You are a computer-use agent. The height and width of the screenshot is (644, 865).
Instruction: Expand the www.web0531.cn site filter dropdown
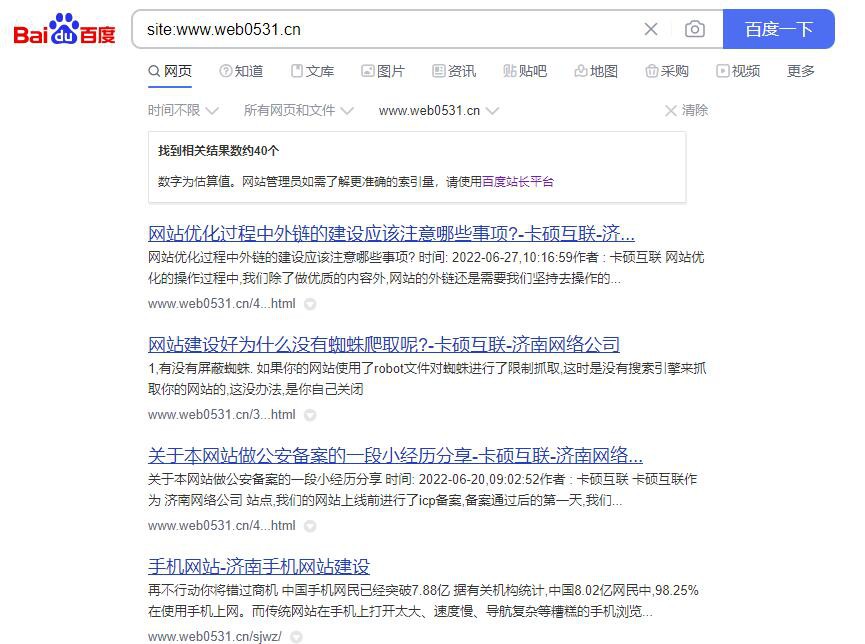(439, 110)
